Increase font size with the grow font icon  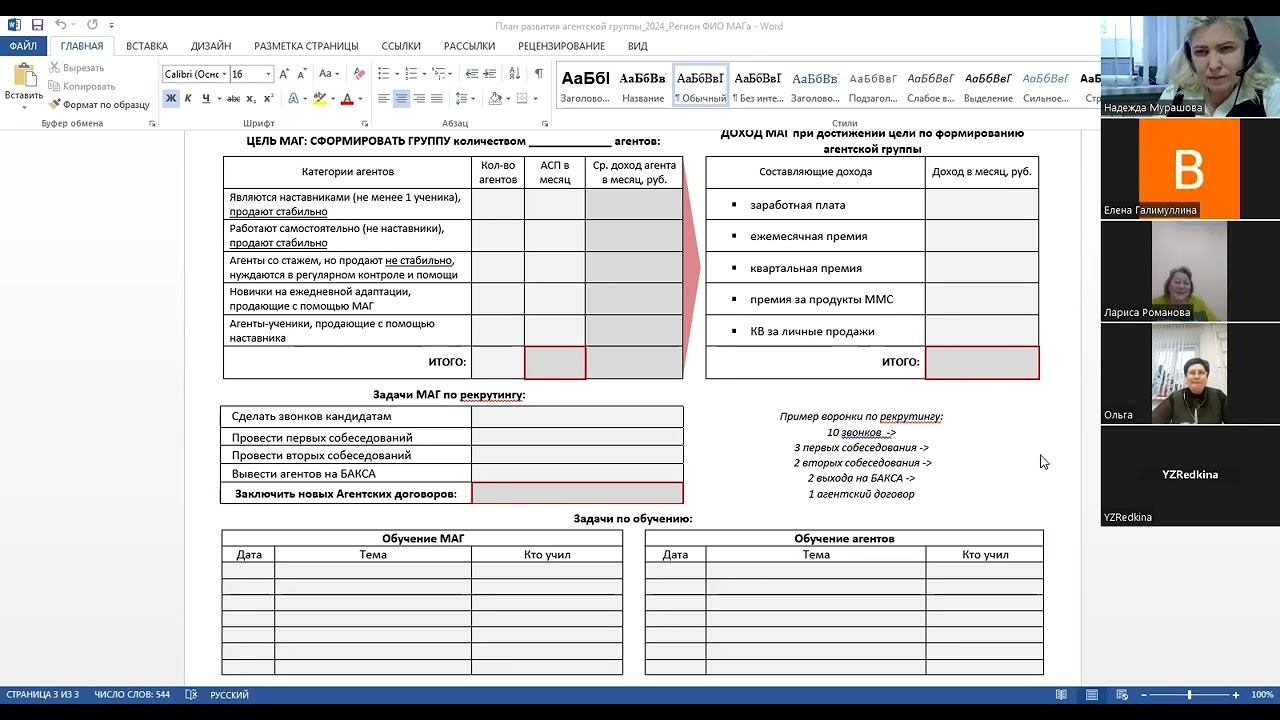tap(285, 74)
